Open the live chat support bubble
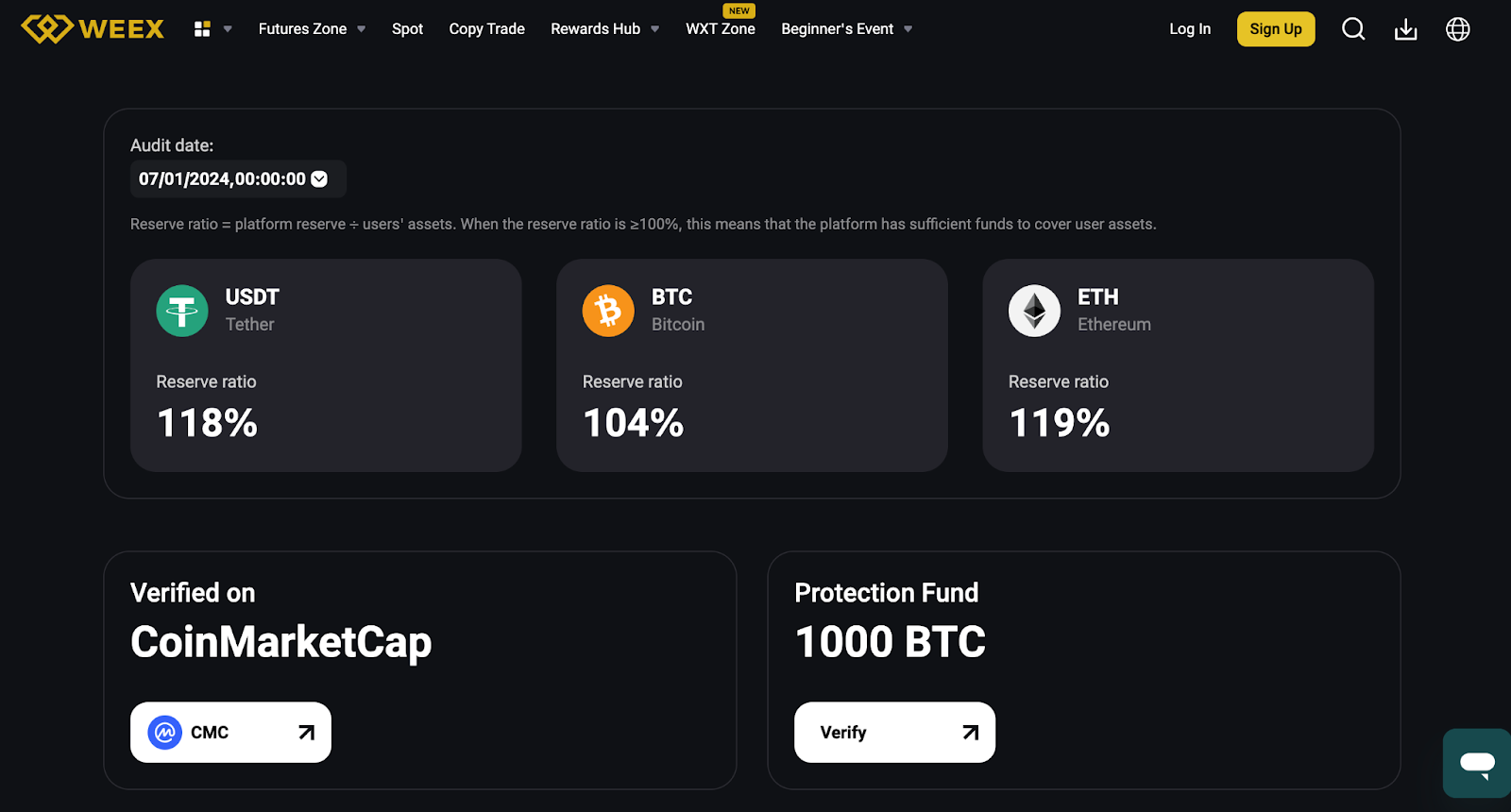The height and width of the screenshot is (812, 1511). [1477, 763]
